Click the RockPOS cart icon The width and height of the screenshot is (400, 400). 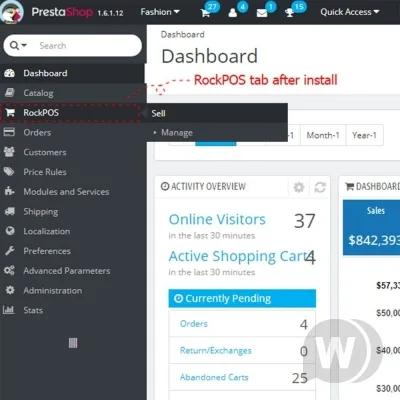pyautogui.click(x=10, y=113)
